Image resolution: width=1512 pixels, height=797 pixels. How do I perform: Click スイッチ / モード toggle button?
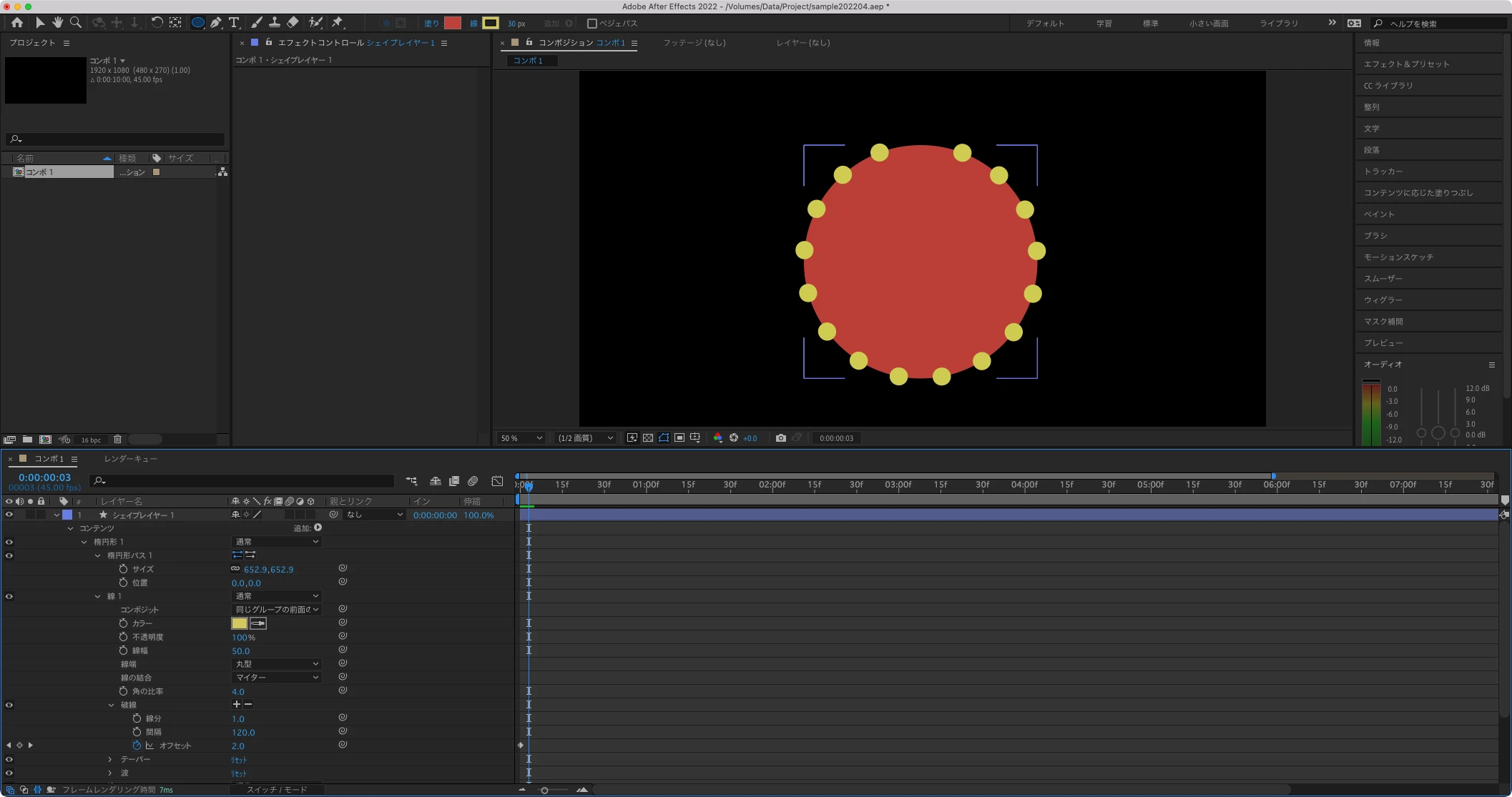(277, 790)
